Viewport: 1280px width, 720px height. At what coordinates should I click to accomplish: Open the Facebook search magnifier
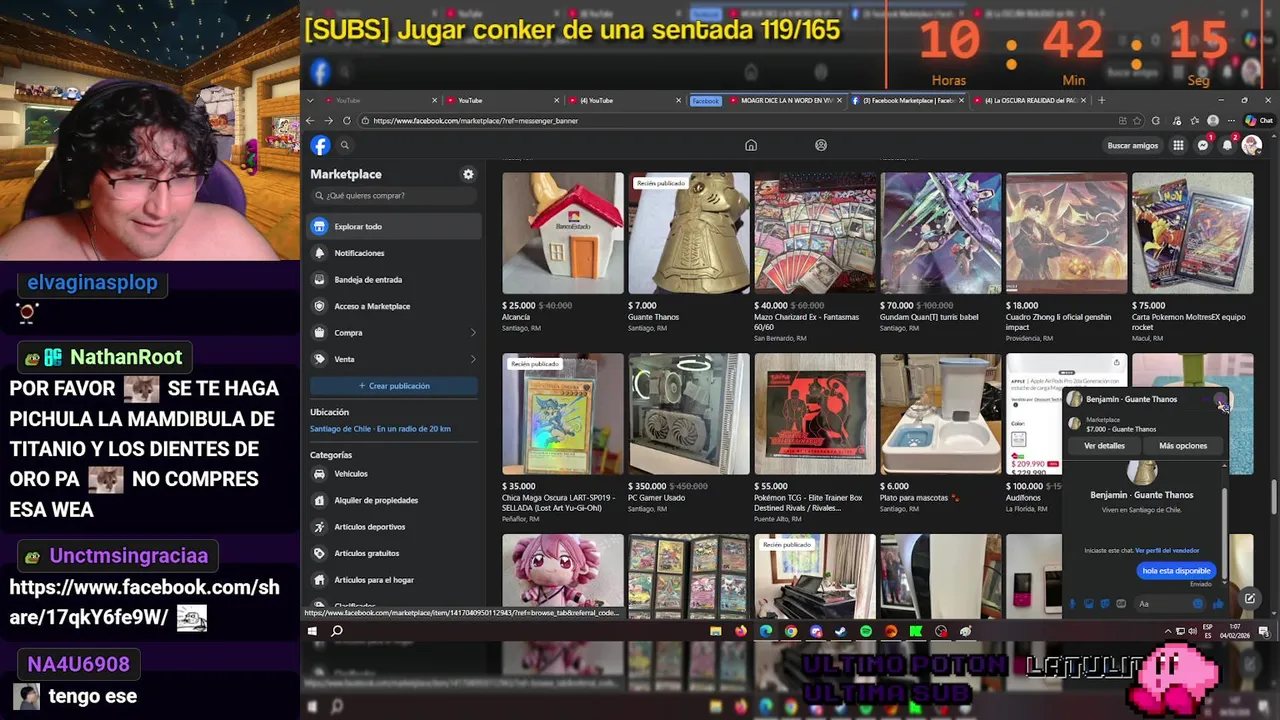(x=345, y=146)
